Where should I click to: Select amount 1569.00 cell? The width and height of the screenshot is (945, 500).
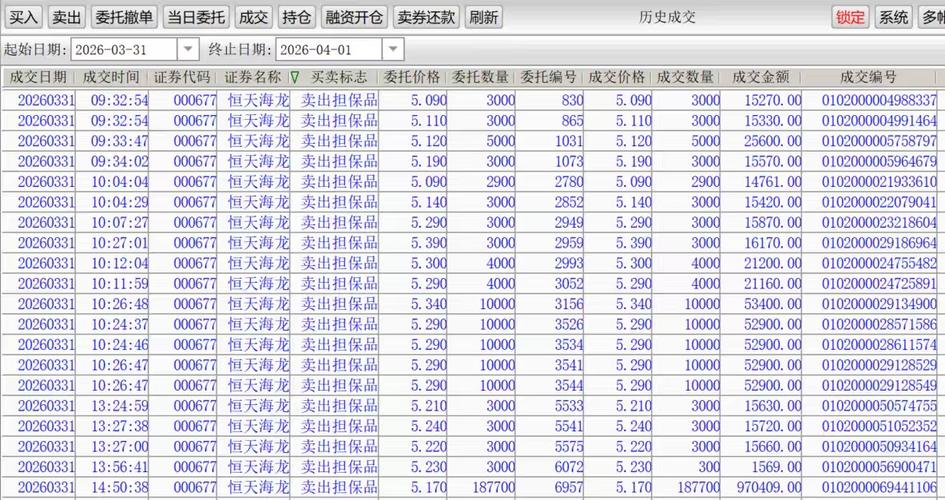pos(776,467)
